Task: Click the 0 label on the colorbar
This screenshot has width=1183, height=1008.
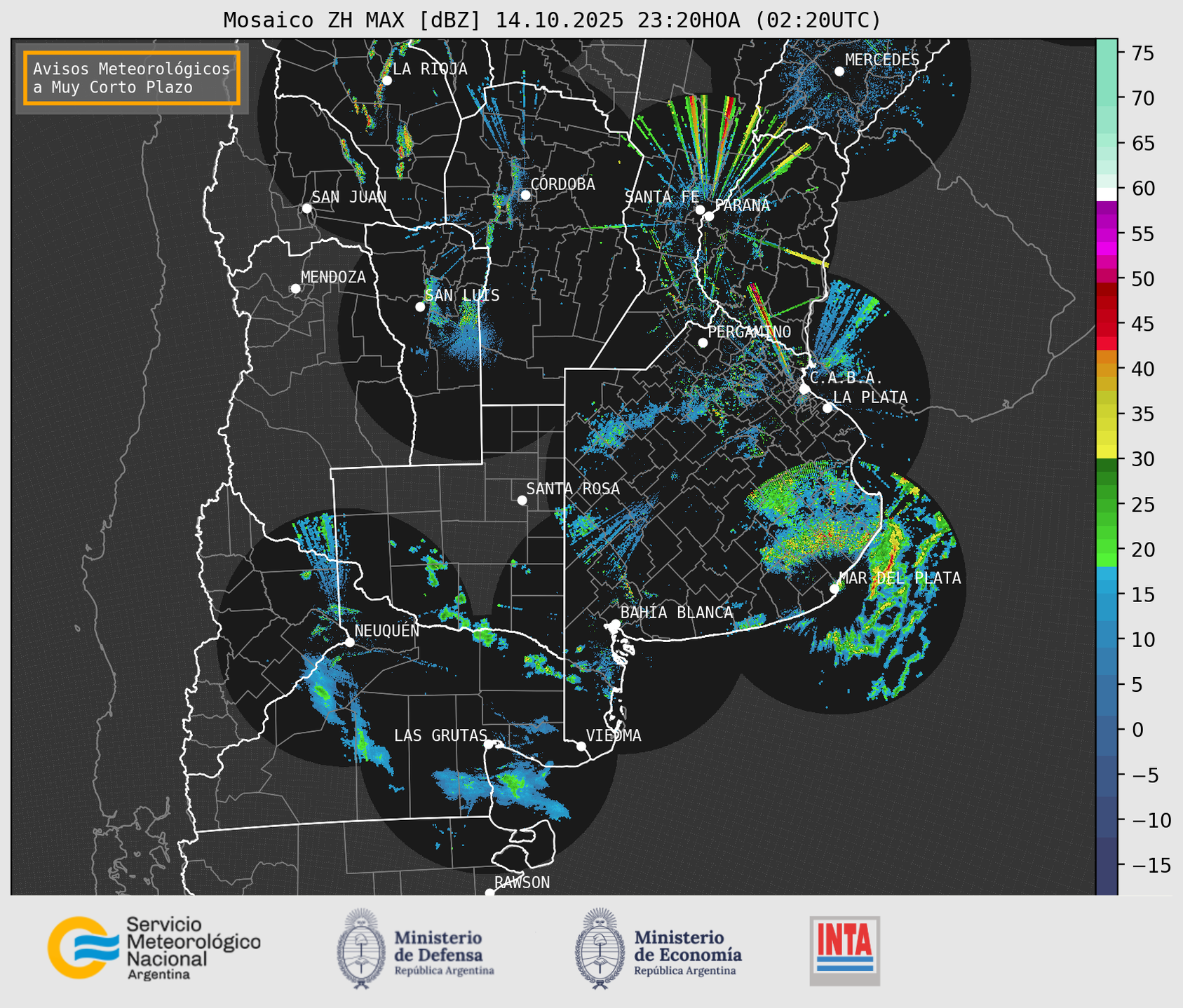Action: tap(1137, 730)
